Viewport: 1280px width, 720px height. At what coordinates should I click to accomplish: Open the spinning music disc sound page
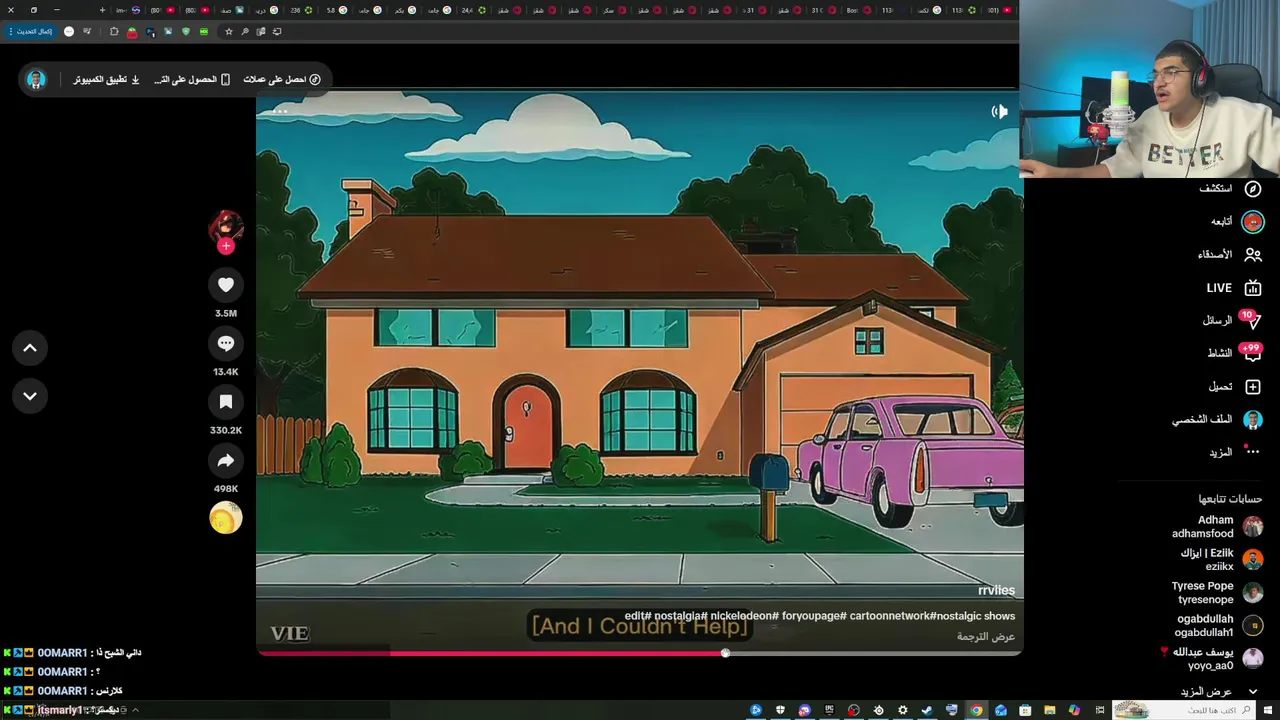(x=226, y=518)
